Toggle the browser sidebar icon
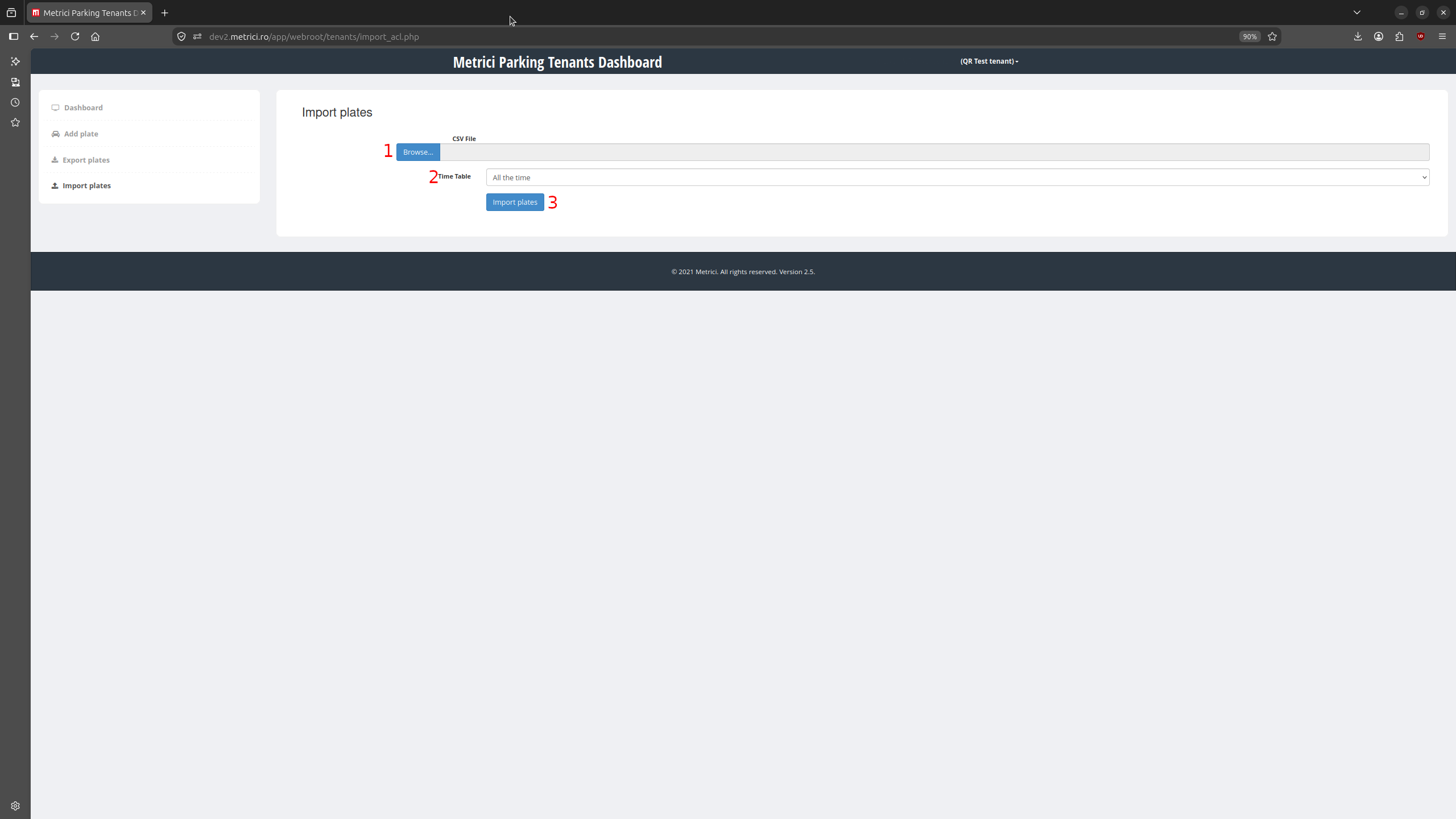Viewport: 1456px width, 819px height. pos(14,36)
